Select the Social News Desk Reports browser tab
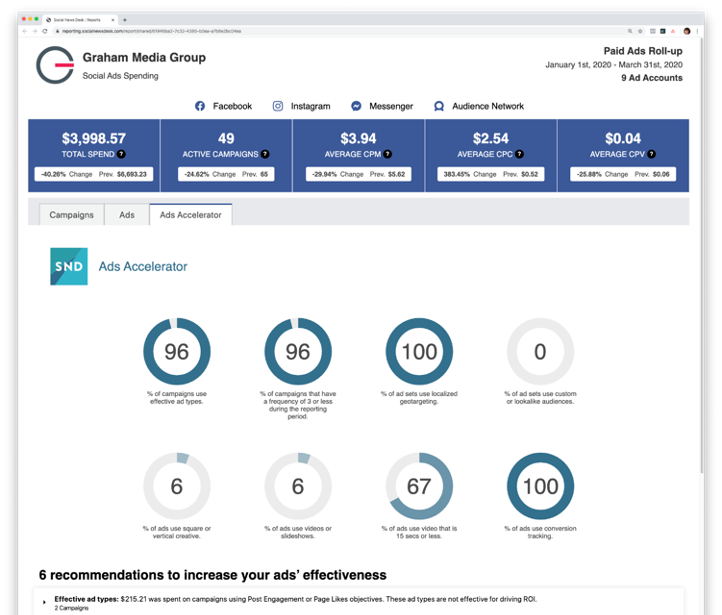Viewport: 722px width, 615px height. 81,20
